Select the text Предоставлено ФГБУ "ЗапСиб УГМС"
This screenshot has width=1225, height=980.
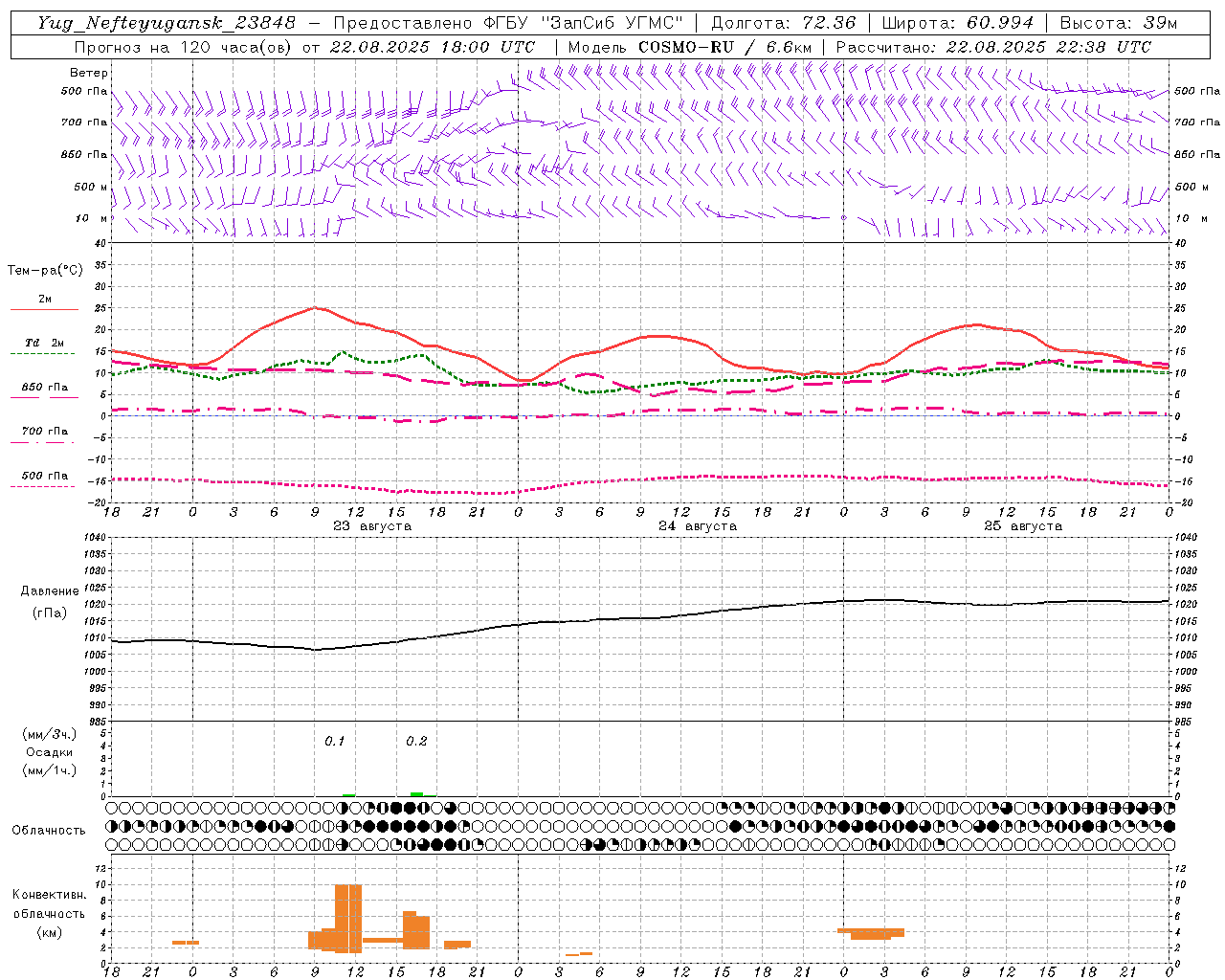509,23
